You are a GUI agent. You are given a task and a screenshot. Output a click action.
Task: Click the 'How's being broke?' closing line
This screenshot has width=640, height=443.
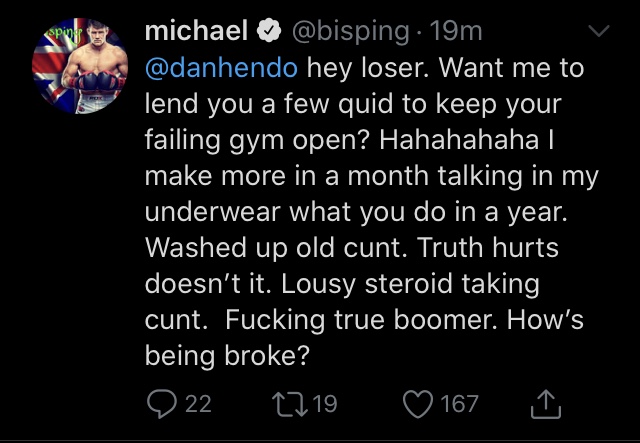[364, 338]
